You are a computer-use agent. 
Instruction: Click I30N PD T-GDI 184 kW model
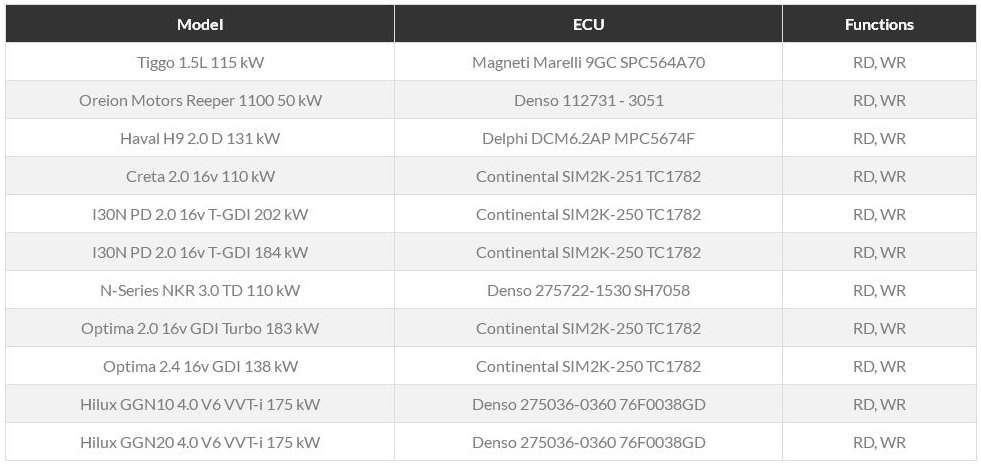tap(200, 253)
